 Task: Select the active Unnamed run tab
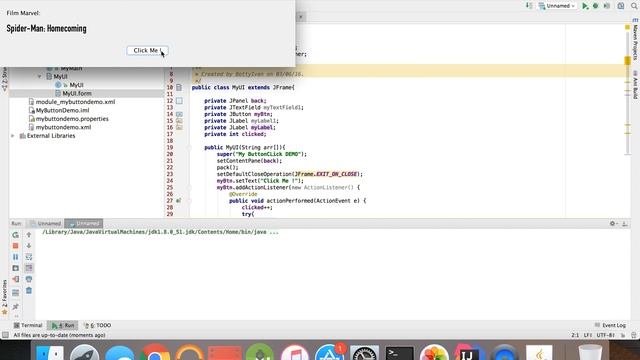[84, 224]
